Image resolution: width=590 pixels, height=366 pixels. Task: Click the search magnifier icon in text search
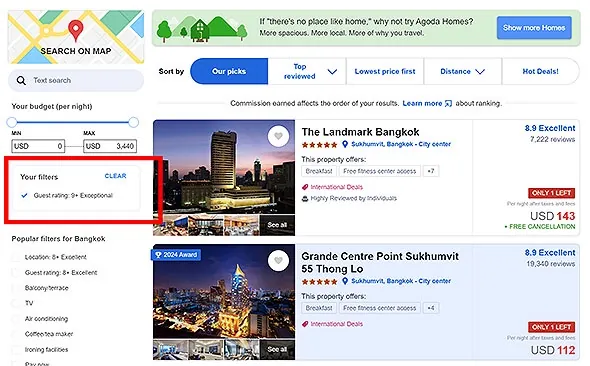[x=21, y=80]
